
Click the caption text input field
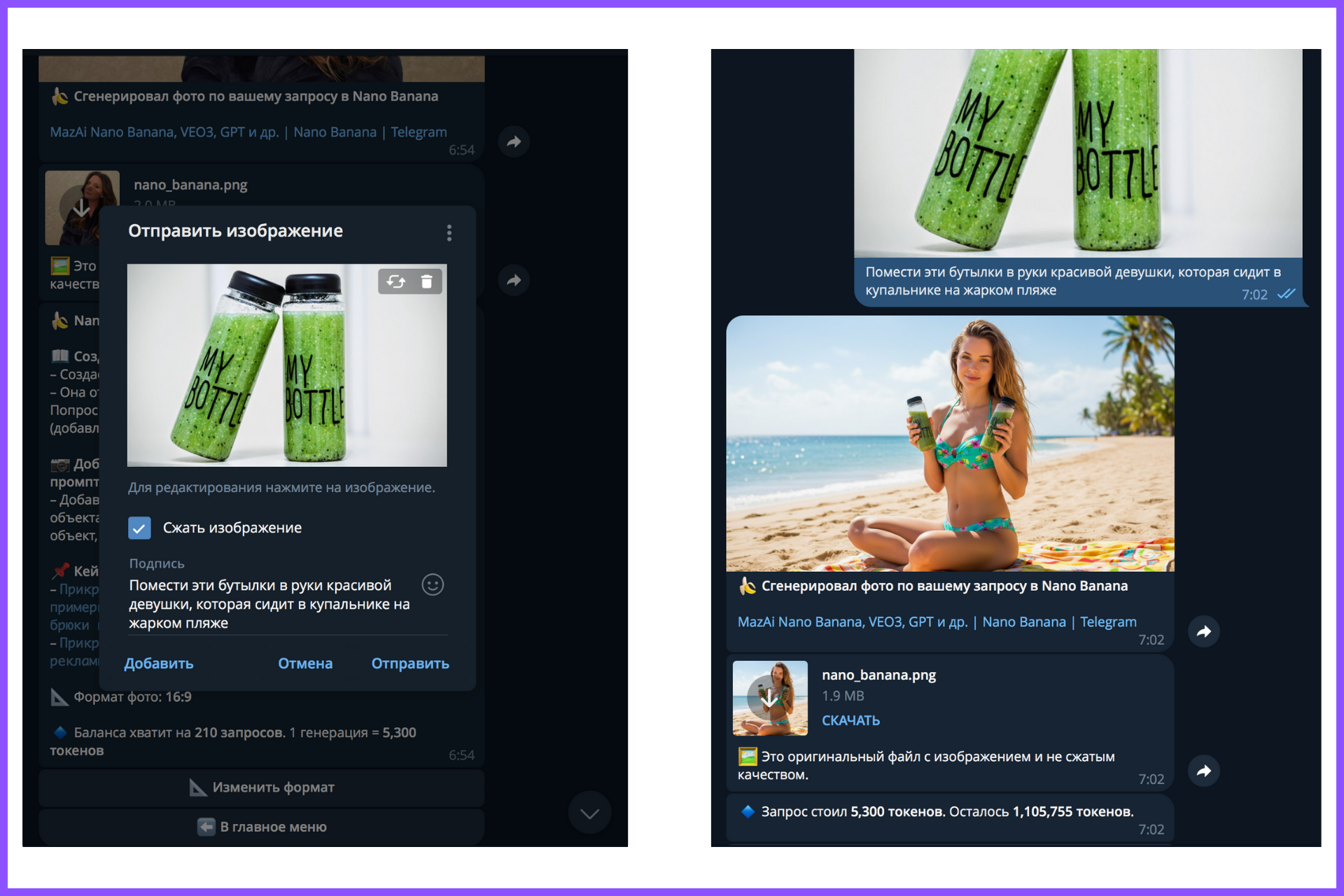tap(269, 604)
